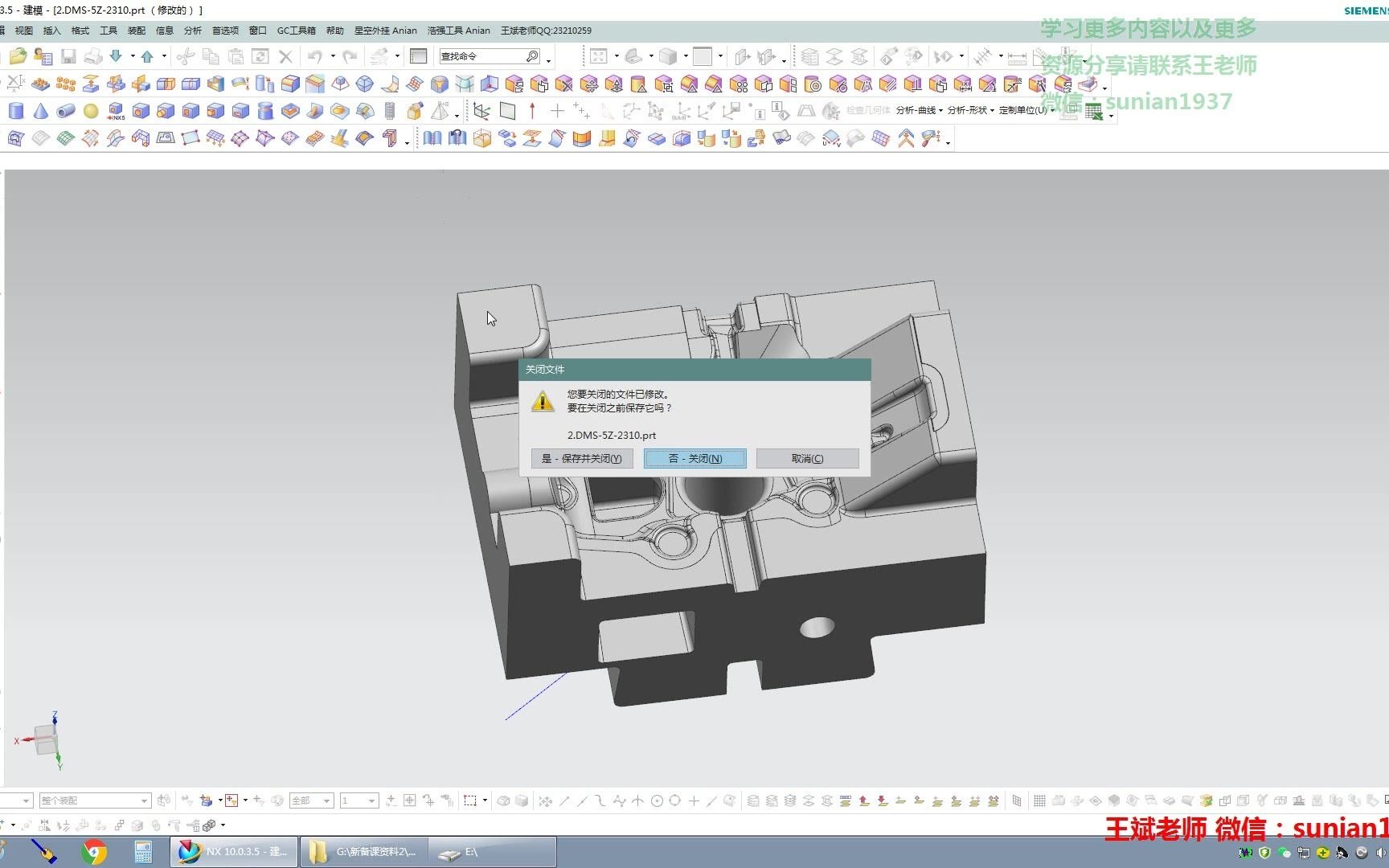Click the view triad orientation cube

[47, 739]
